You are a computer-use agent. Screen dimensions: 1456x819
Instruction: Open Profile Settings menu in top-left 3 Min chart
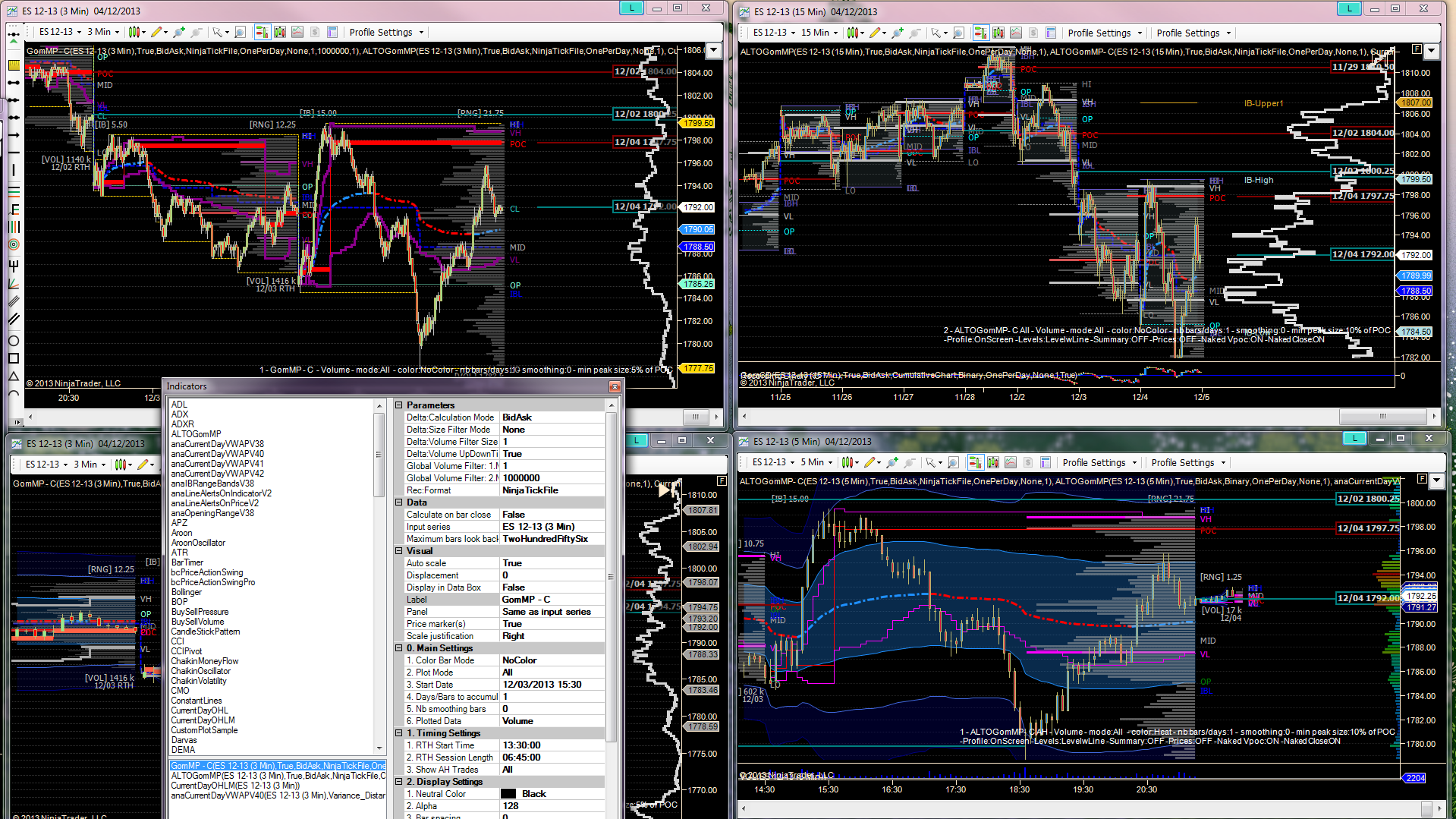click(386, 32)
